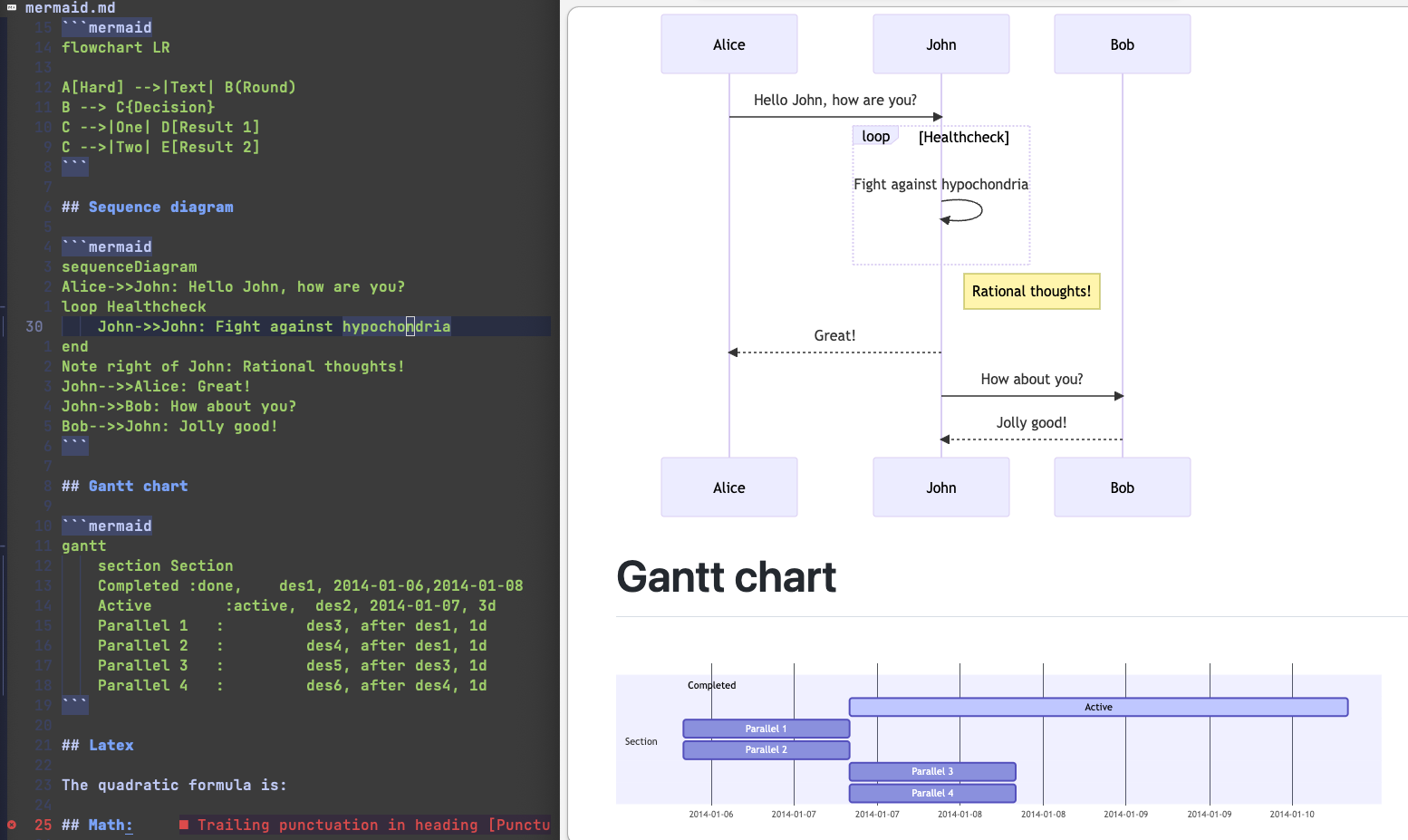Click the 'Parallel 1' Gantt bar
Screen dimensions: 1408x840
point(767,729)
